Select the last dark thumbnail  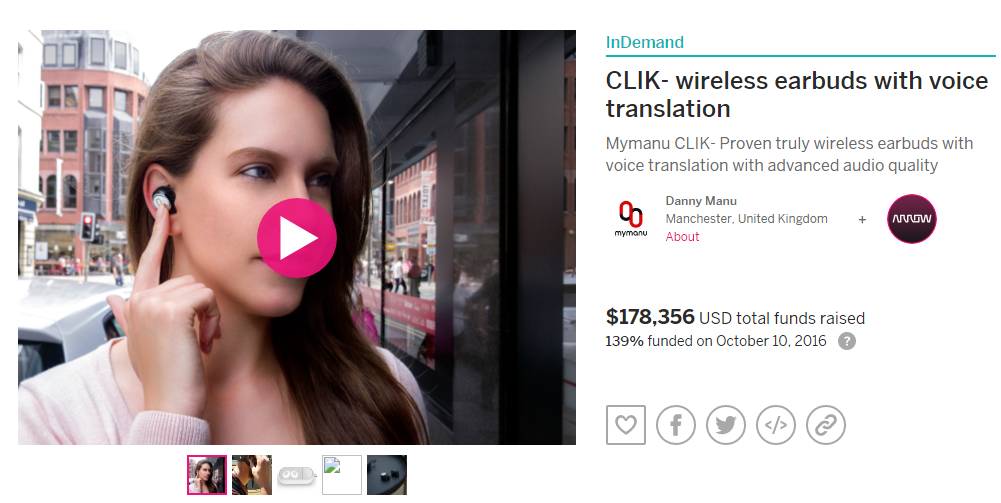[387, 474]
